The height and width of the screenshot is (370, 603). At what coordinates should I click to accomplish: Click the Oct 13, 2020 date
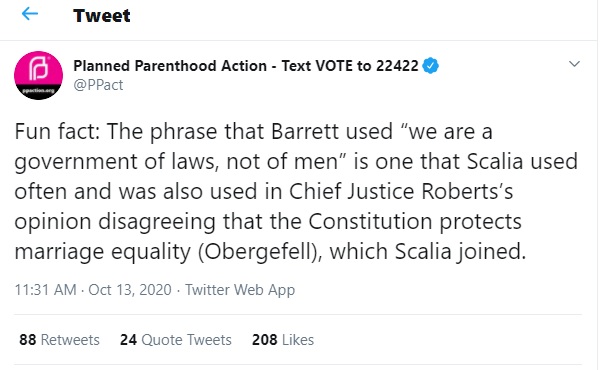pyautogui.click(x=130, y=290)
